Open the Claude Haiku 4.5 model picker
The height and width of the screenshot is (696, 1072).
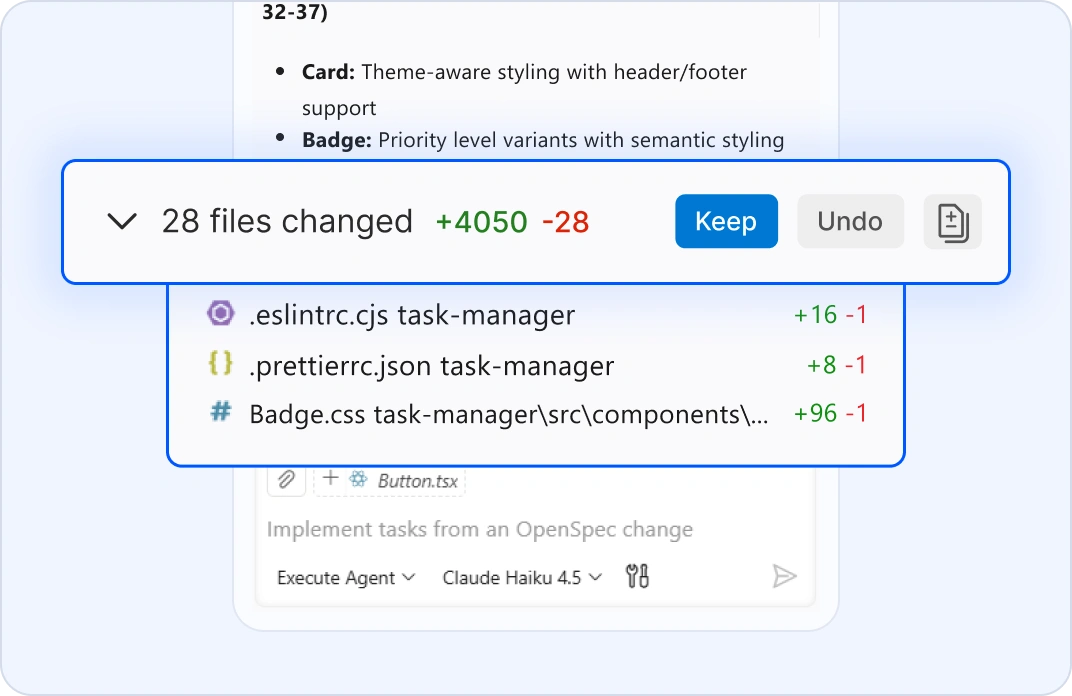click(x=522, y=577)
